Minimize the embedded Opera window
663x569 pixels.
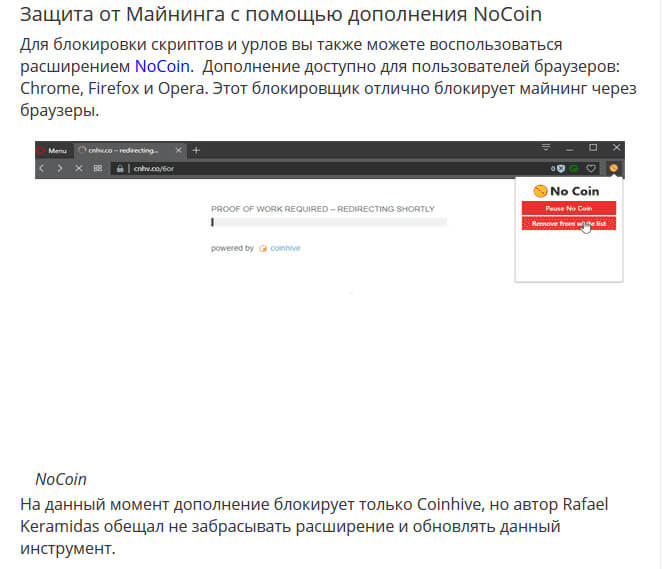(570, 148)
